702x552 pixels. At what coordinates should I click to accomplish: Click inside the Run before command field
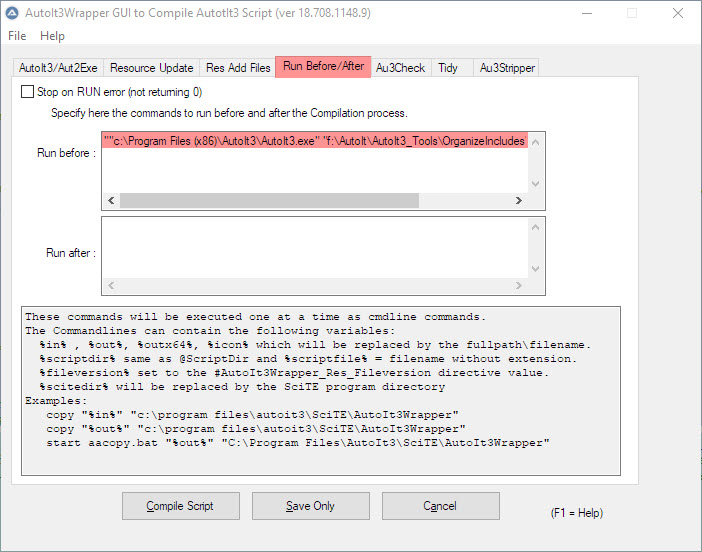point(315,165)
